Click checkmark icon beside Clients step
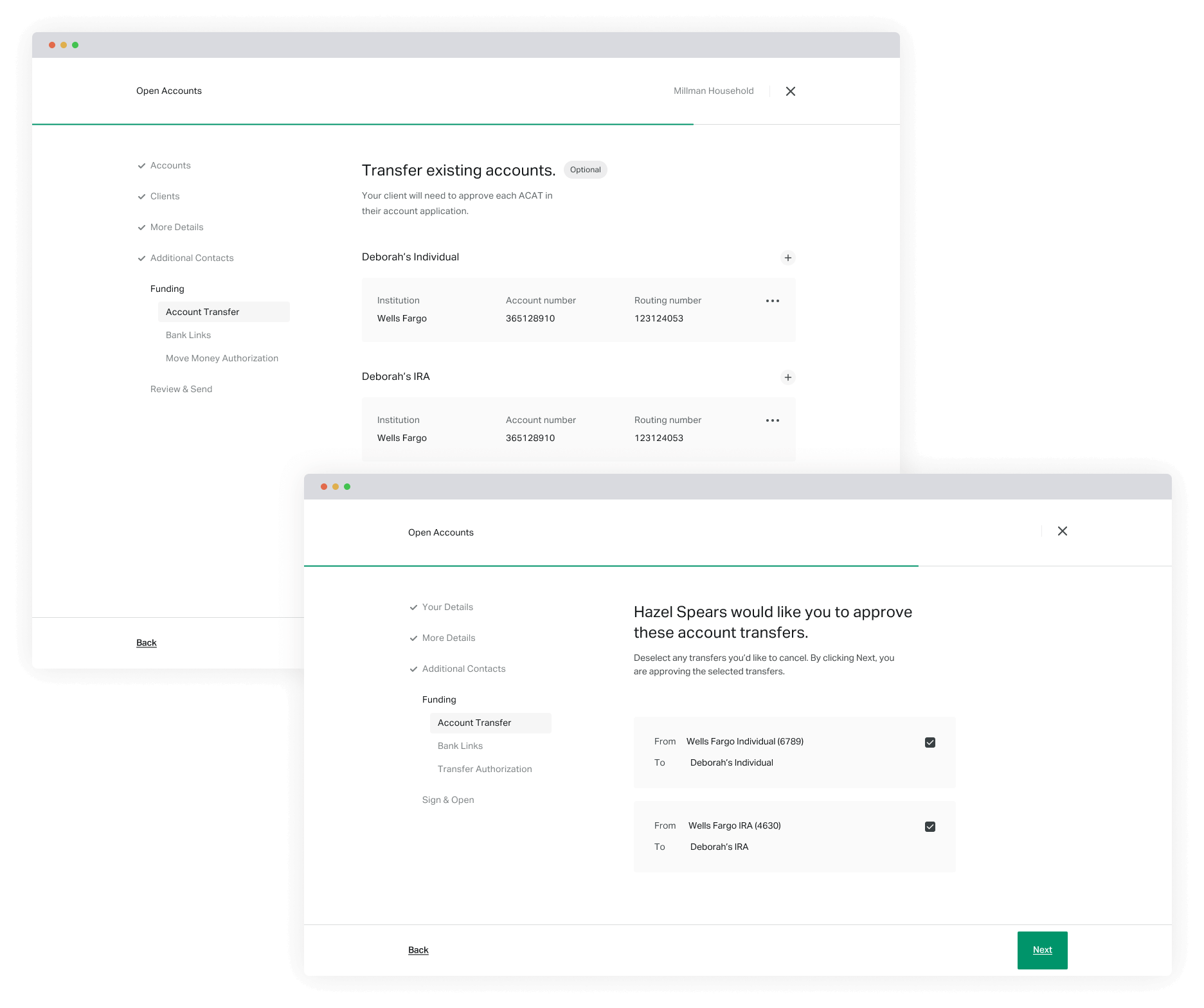The height and width of the screenshot is (1008, 1204). tap(141, 197)
